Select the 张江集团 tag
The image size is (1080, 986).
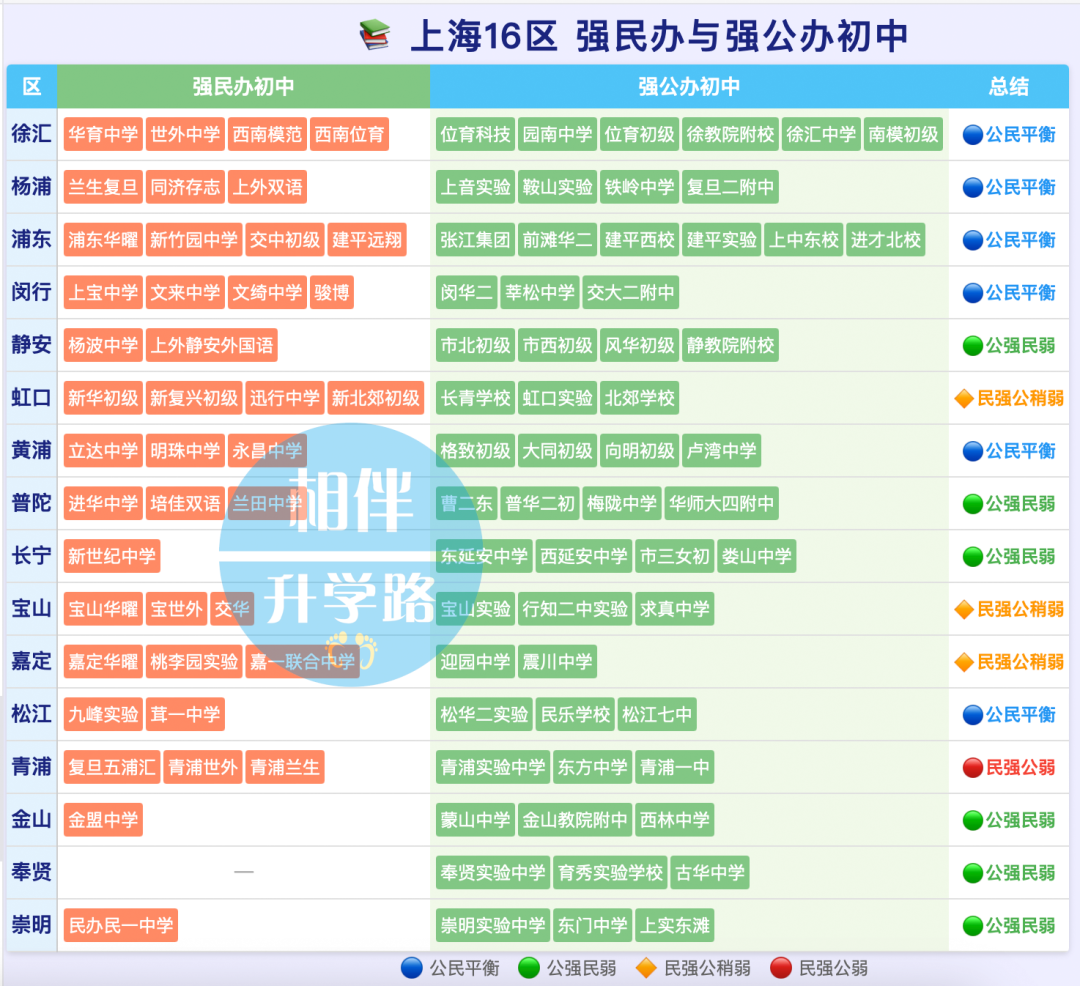(474, 239)
